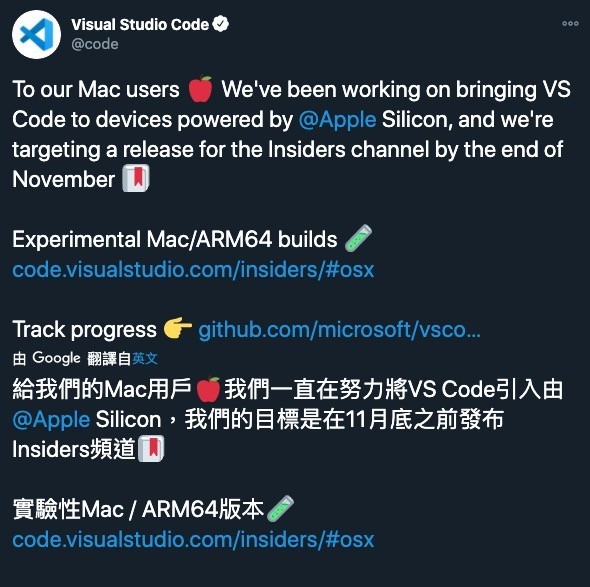This screenshot has height=587, width=590.
Task: Click the verified badge next to account name
Action: coord(220,24)
